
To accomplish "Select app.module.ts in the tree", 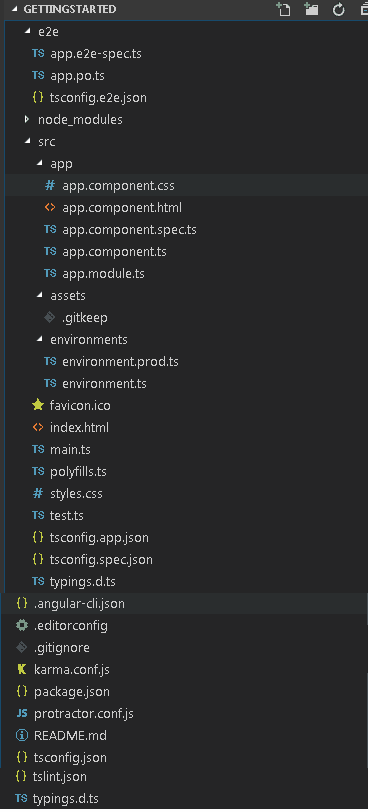I will 104,273.
